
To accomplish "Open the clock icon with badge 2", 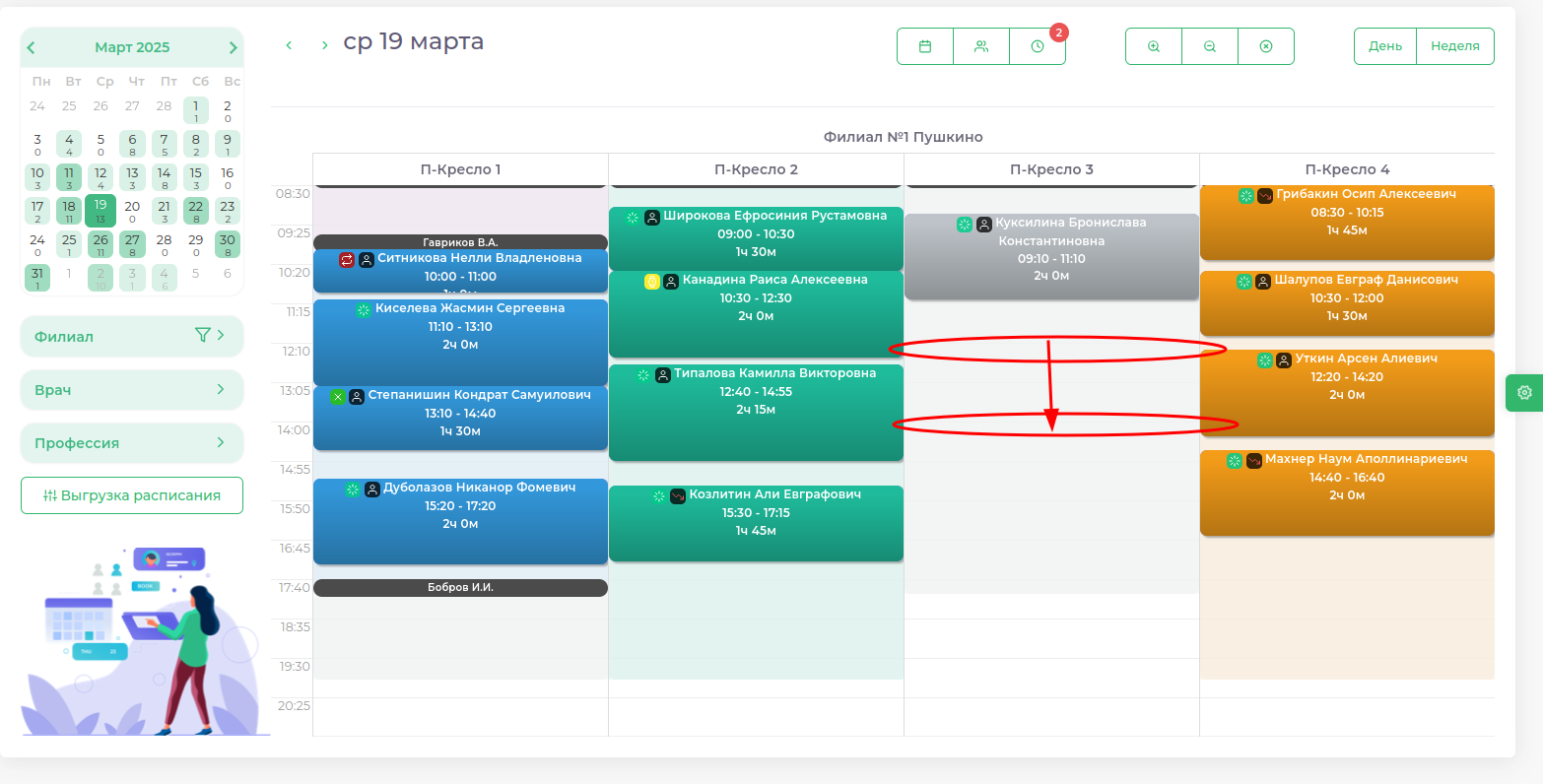I will 1038,46.
